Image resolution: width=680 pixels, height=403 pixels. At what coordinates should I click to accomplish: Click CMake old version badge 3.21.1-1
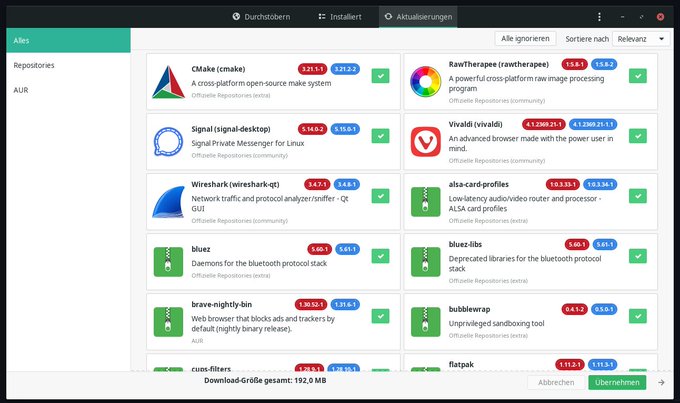coord(312,69)
